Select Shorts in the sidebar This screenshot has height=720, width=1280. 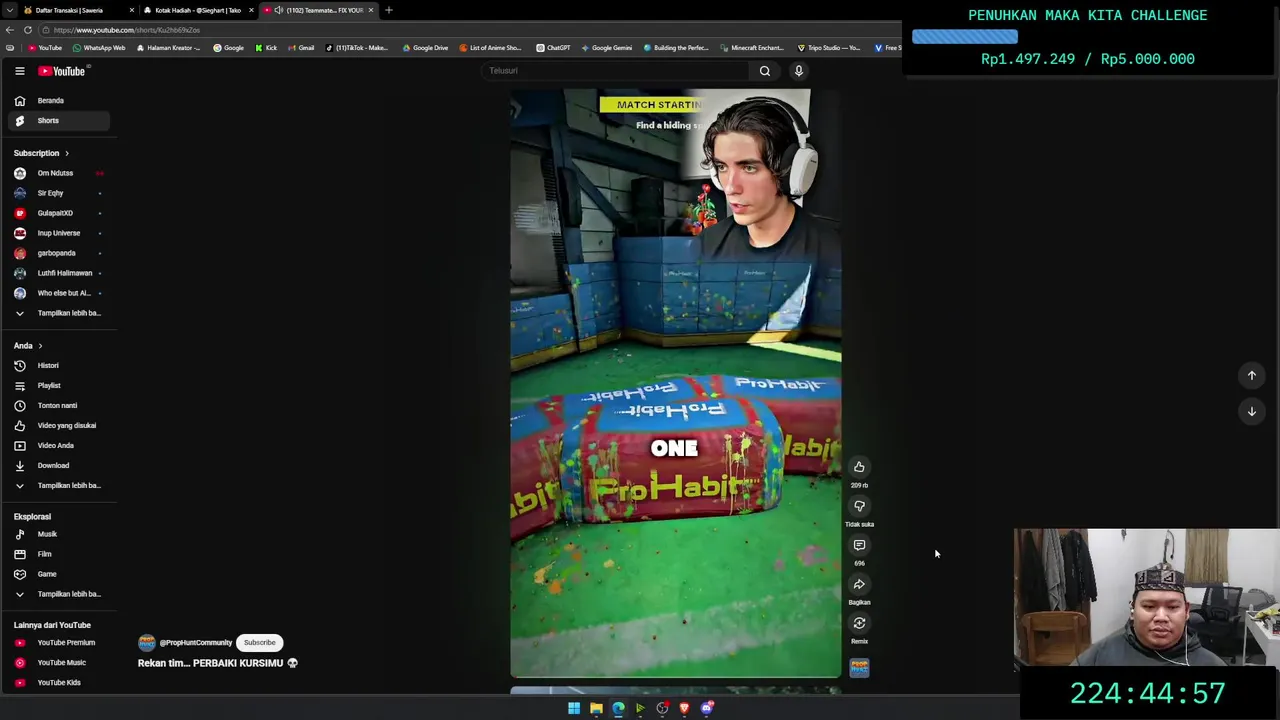point(59,121)
